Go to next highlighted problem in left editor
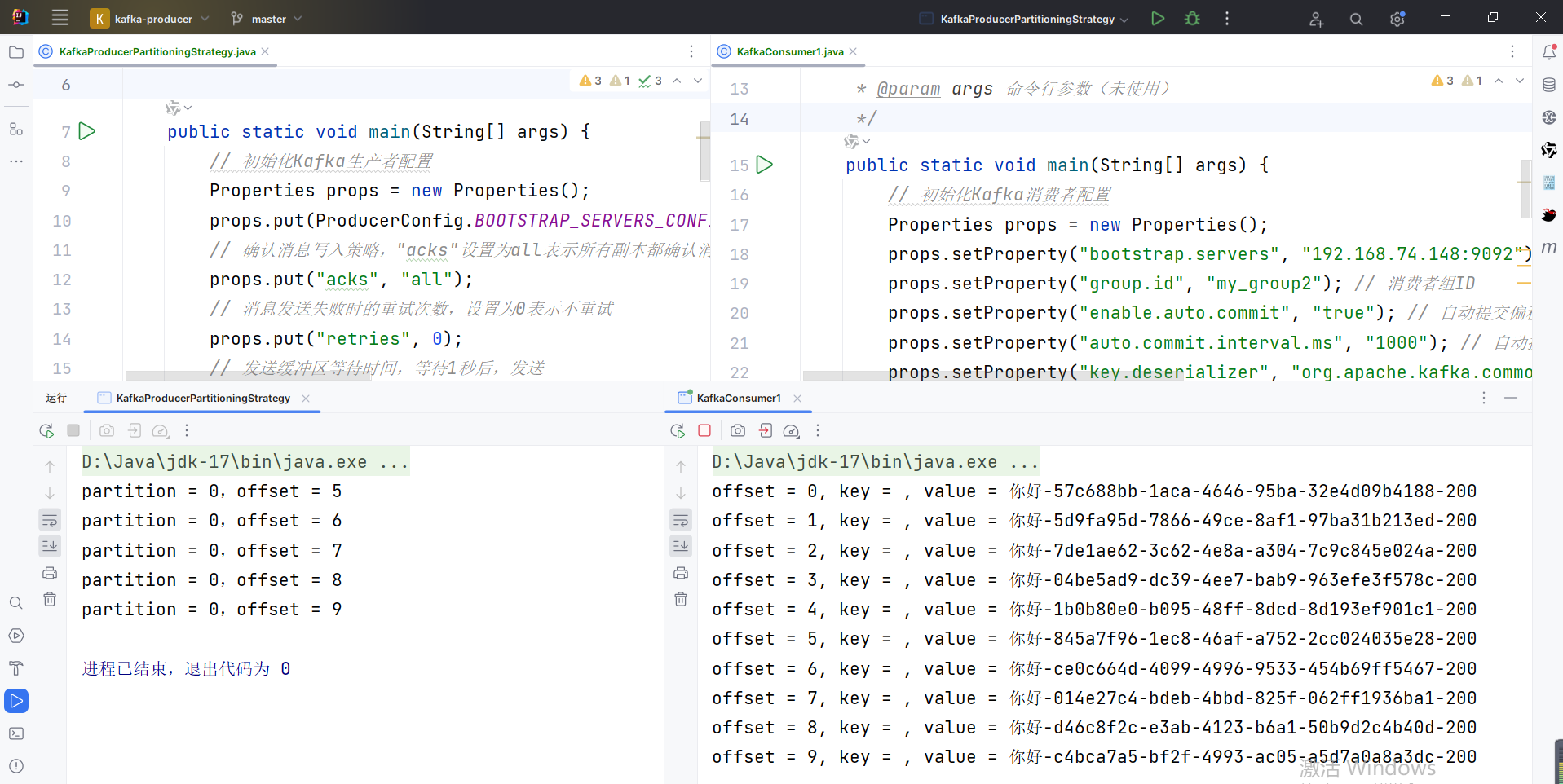This screenshot has height=784, width=1563. coord(698,81)
